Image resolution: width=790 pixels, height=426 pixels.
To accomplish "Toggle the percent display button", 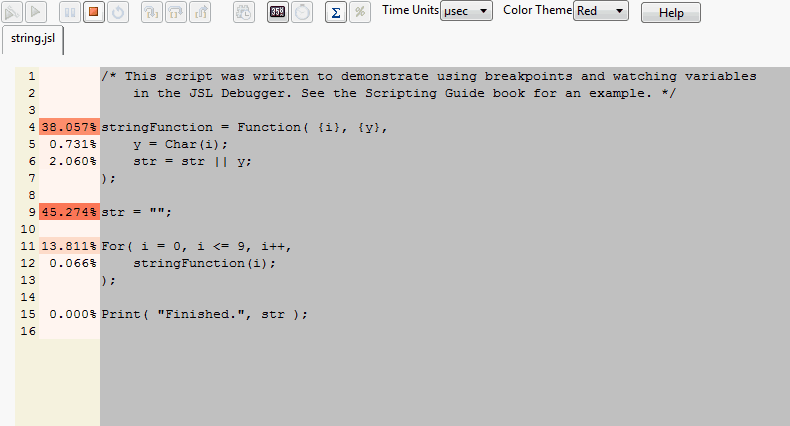I will tap(360, 12).
